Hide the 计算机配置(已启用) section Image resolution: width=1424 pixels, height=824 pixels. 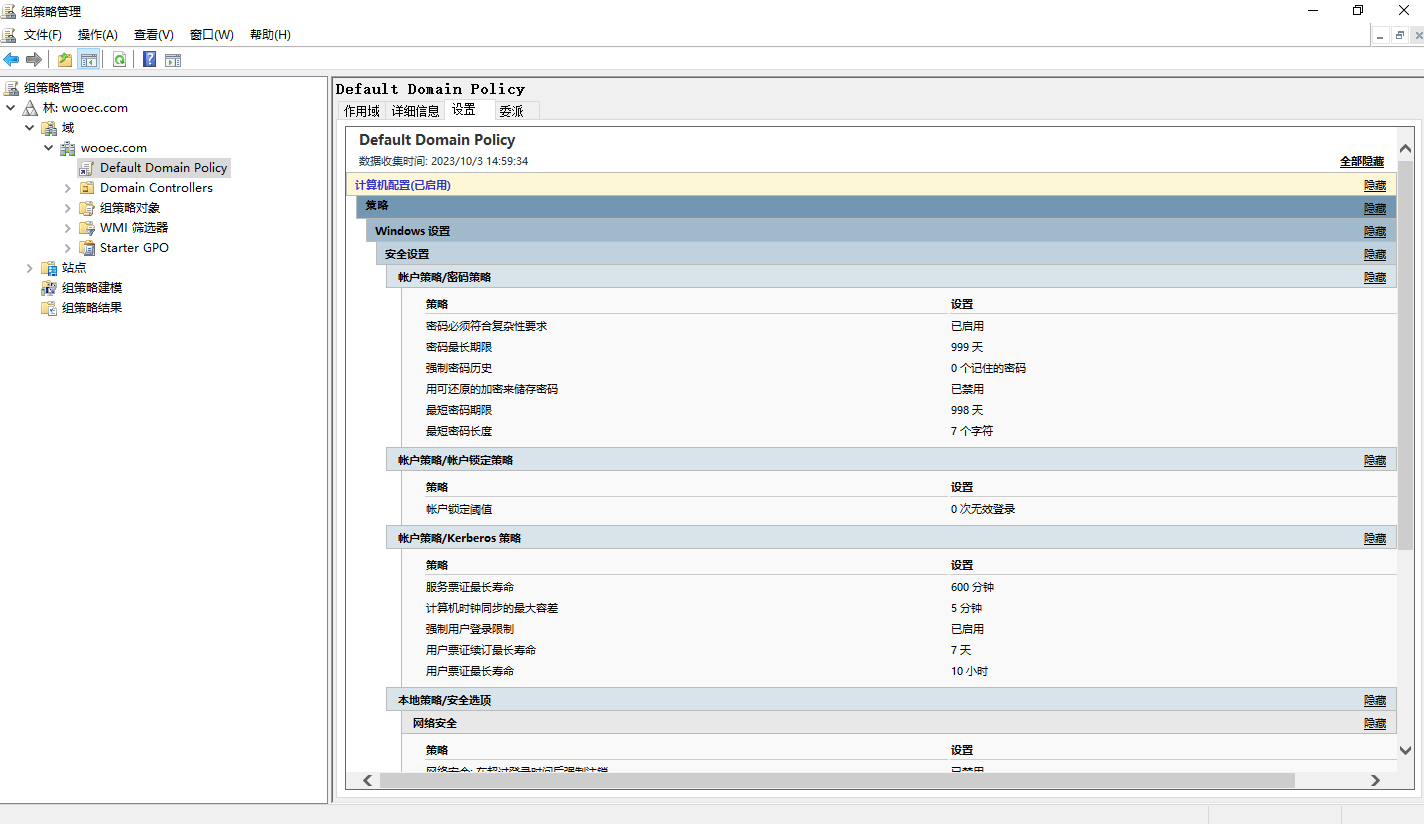point(1375,185)
